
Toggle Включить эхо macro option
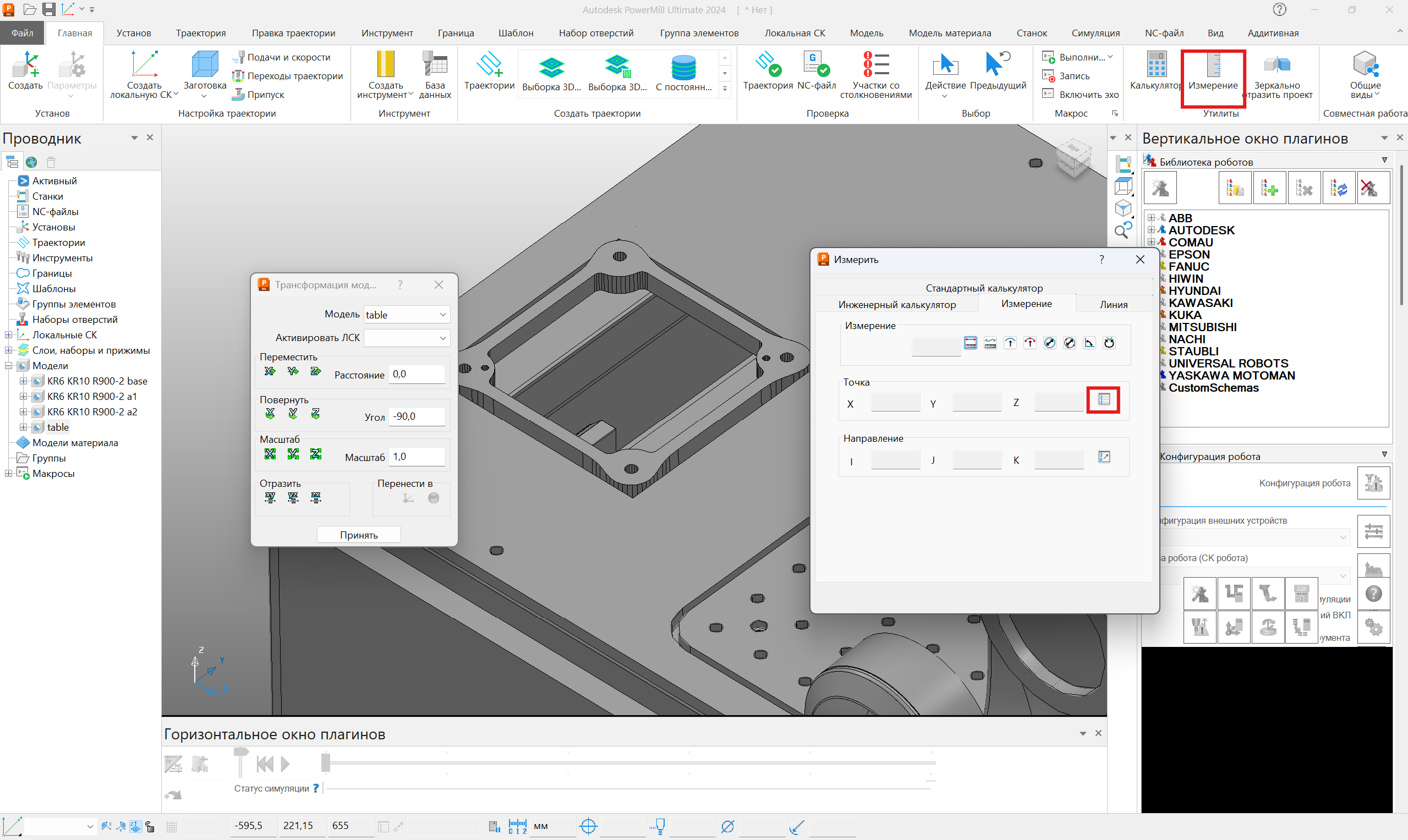pos(1080,95)
